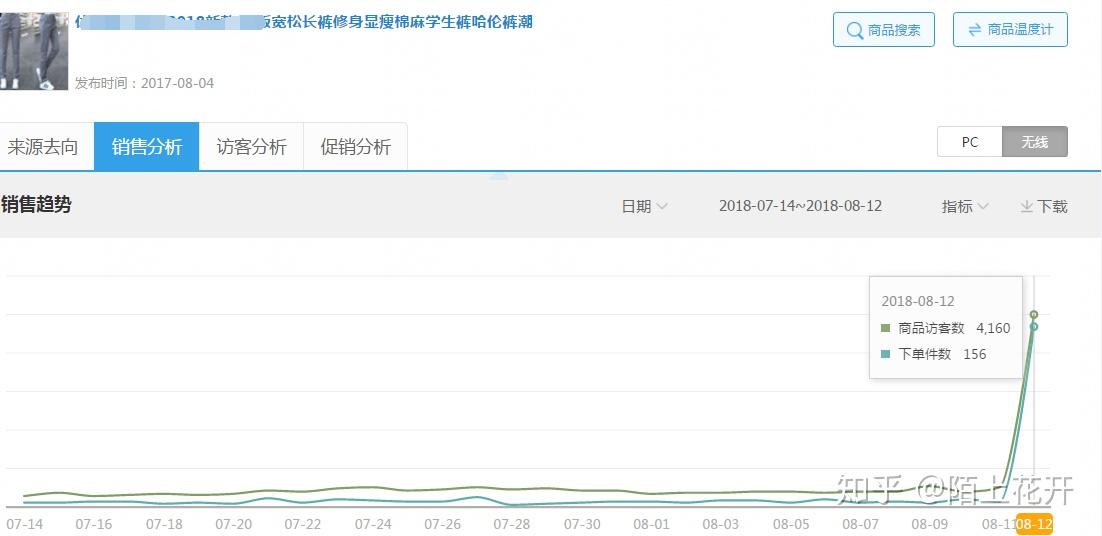Switch to PC view
This screenshot has width=1102, height=536.
969,142
